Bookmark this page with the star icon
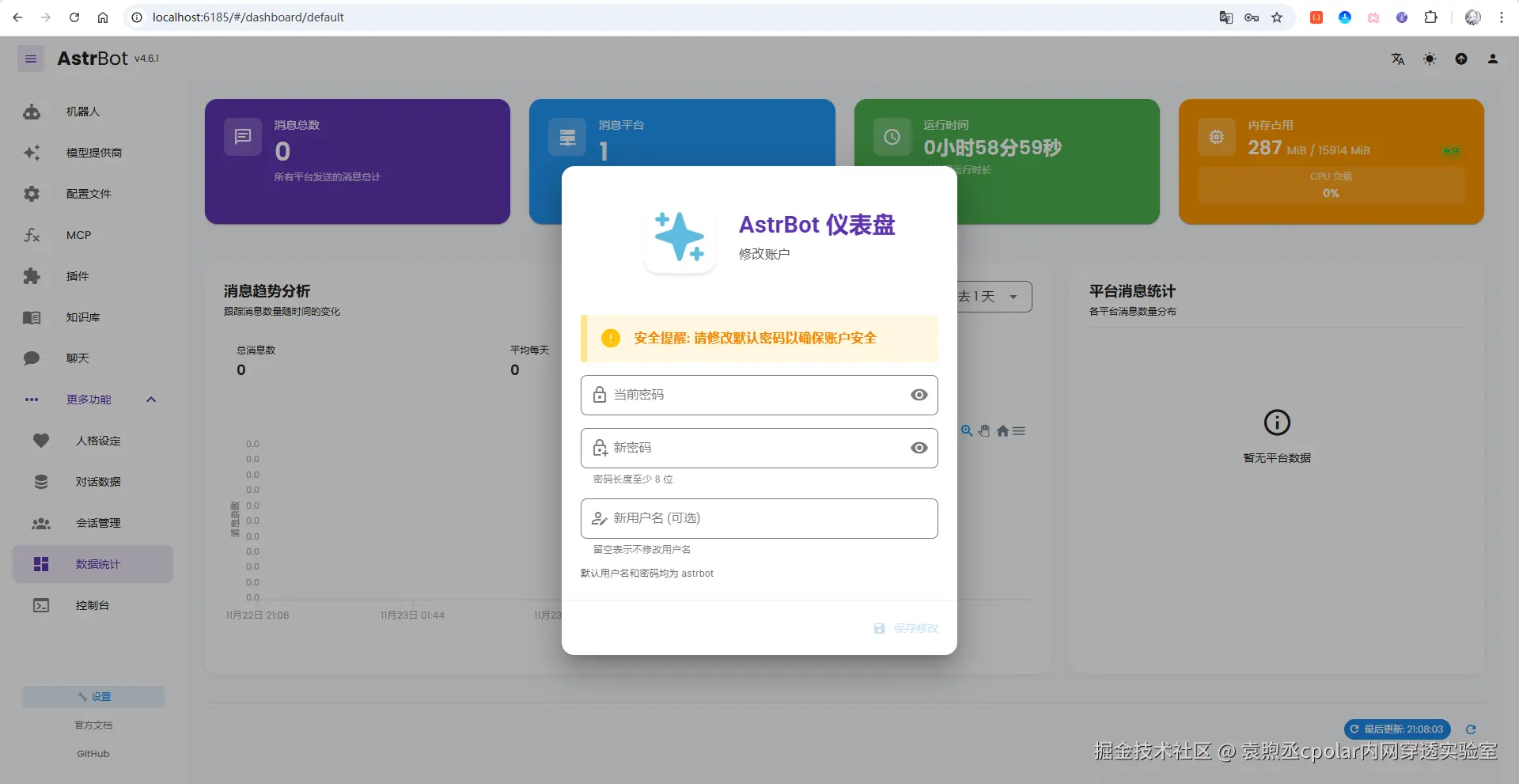 coord(1277,17)
